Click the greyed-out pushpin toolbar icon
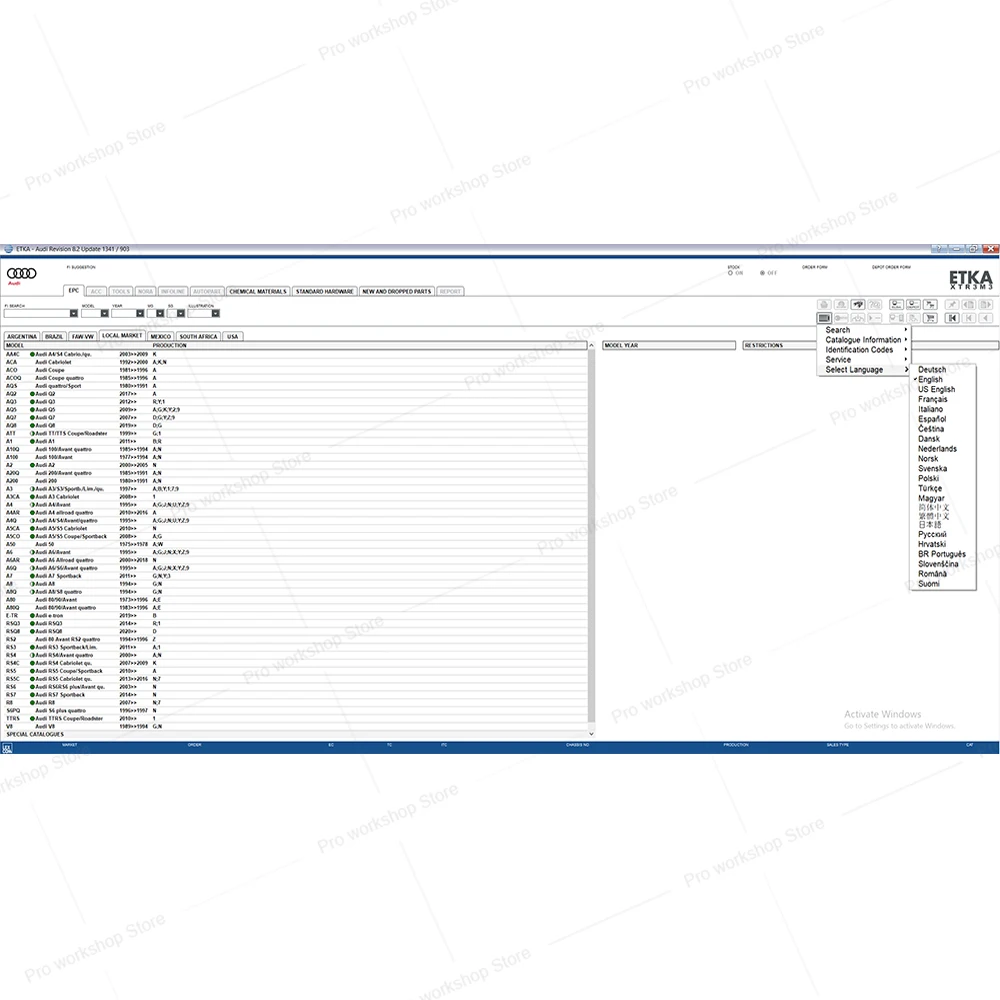 pos(952,305)
